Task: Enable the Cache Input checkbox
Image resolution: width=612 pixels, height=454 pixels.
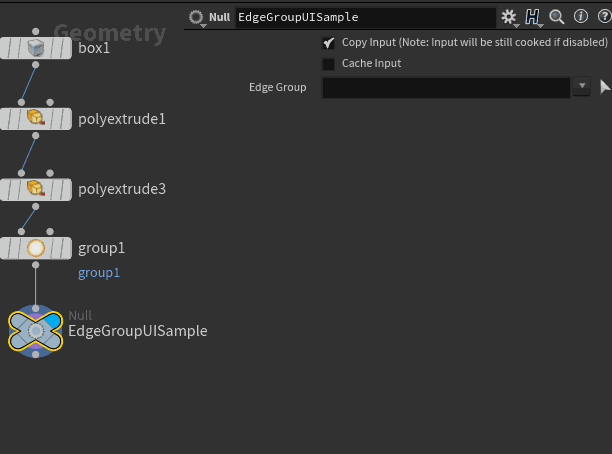Action: (328, 64)
